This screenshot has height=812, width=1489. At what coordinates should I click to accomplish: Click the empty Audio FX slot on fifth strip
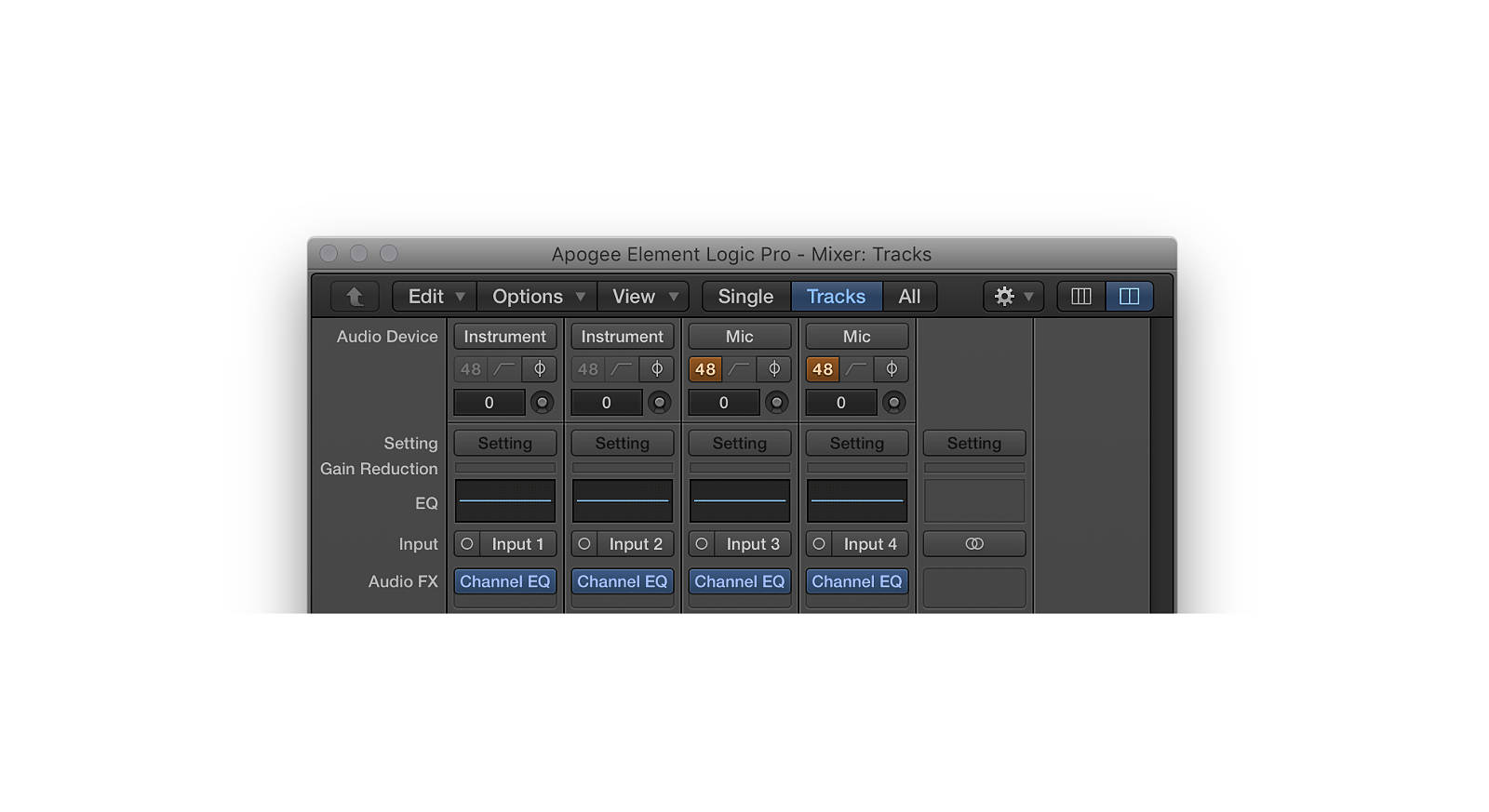tap(974, 588)
